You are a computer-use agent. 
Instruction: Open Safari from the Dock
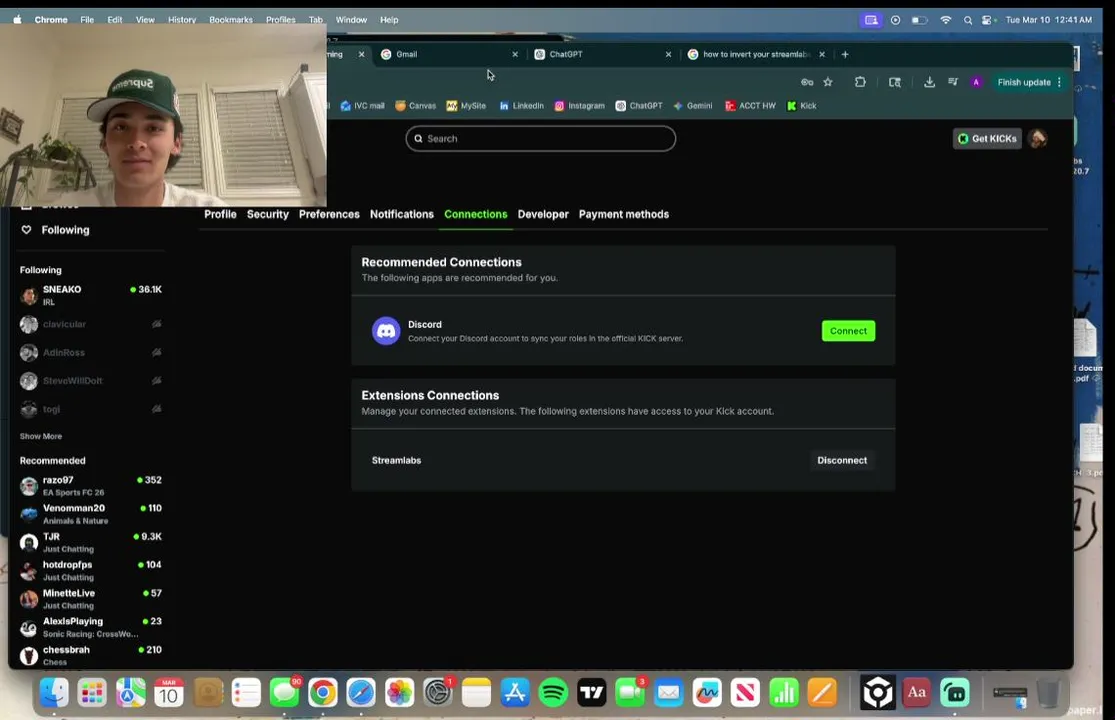pyautogui.click(x=361, y=692)
